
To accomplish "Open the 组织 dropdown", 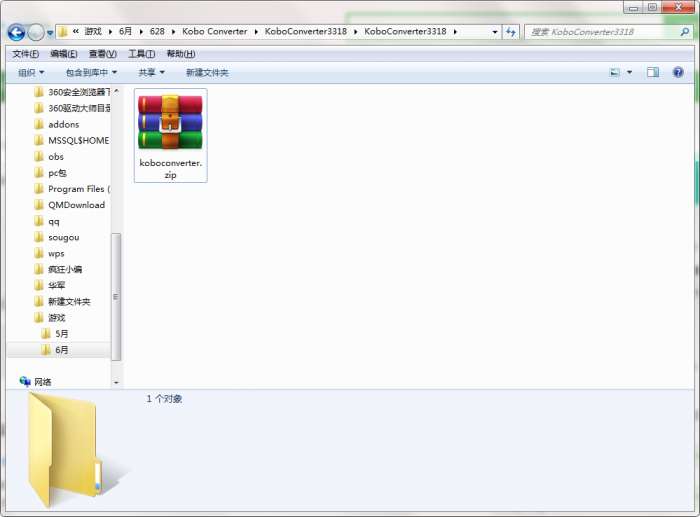I will pyautogui.click(x=31, y=72).
